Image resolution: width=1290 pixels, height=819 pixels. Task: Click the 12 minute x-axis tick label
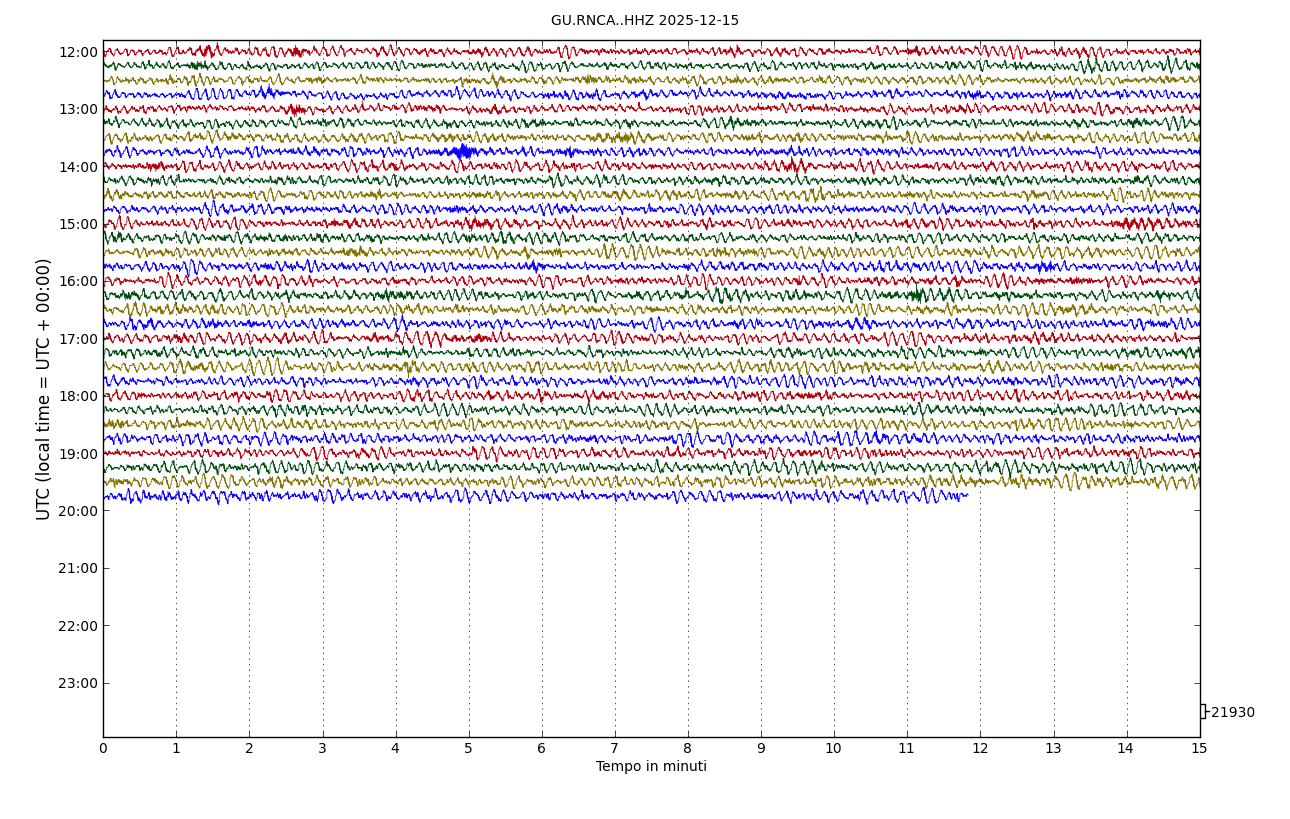coord(980,749)
